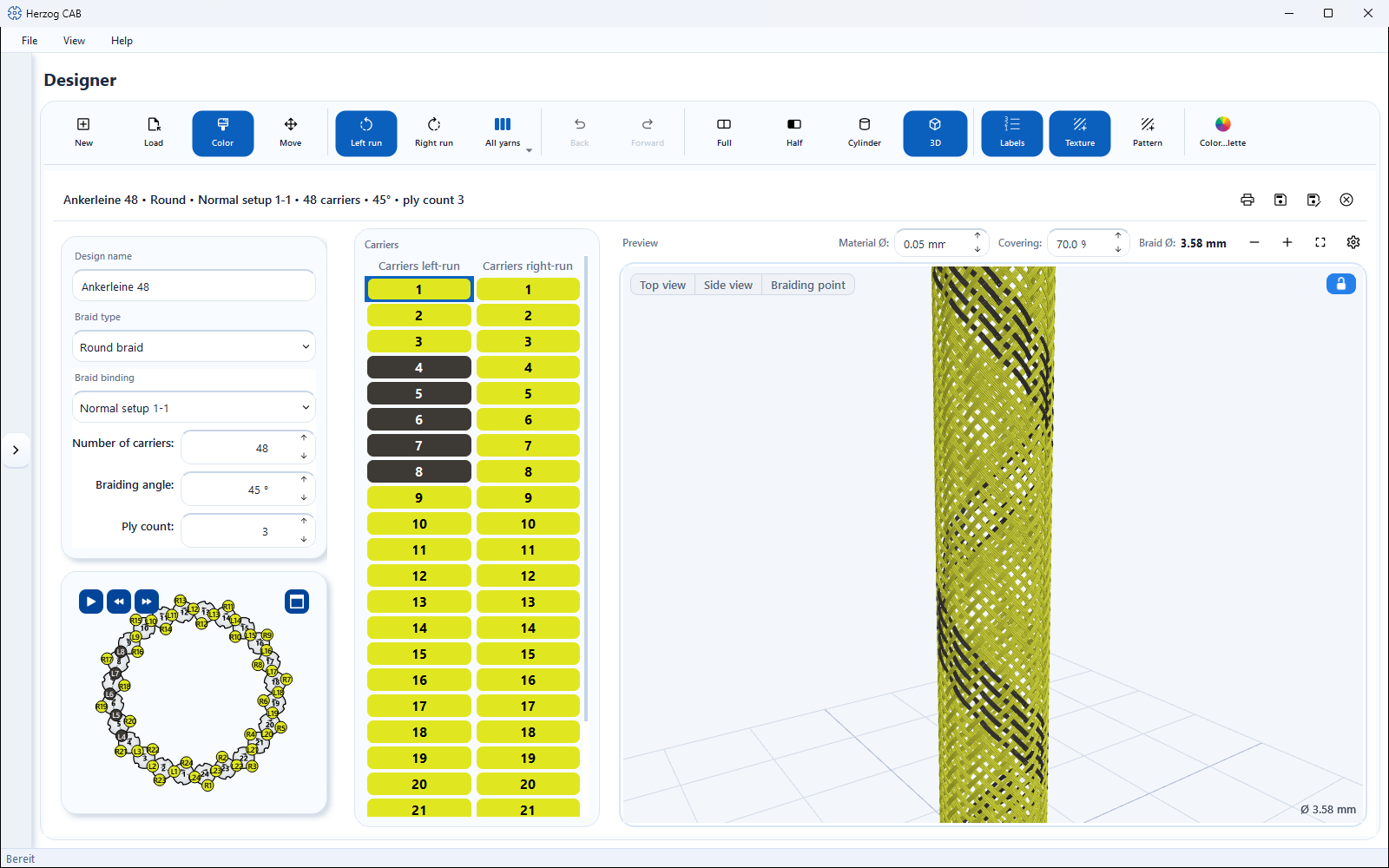
Task: Toggle the 3D preview mode
Action: [935, 133]
